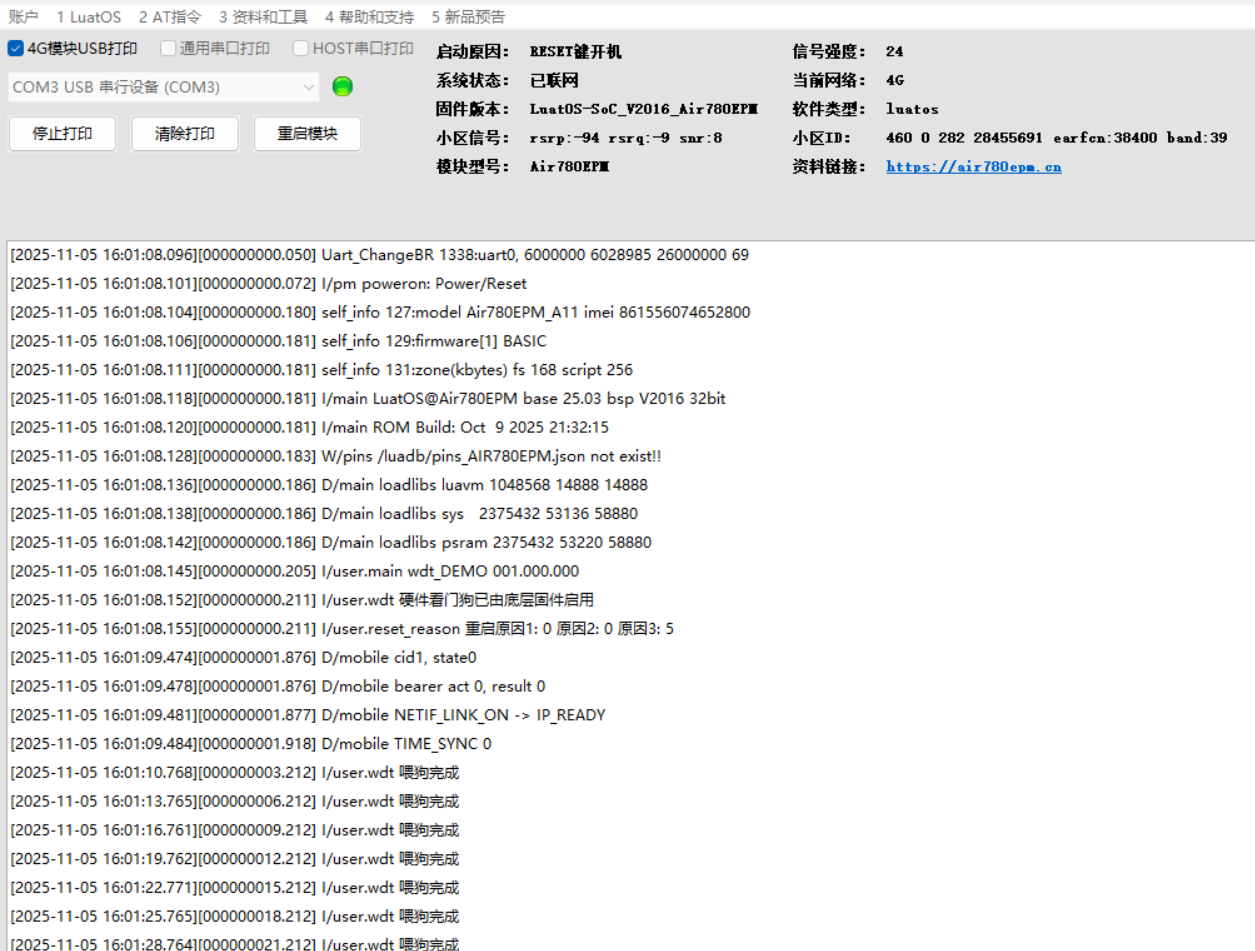Screen dimensions: 1255x951
Task: Click the firmware version LuatOS-SoC_V2016_Air780EPM value
Action: [643, 109]
